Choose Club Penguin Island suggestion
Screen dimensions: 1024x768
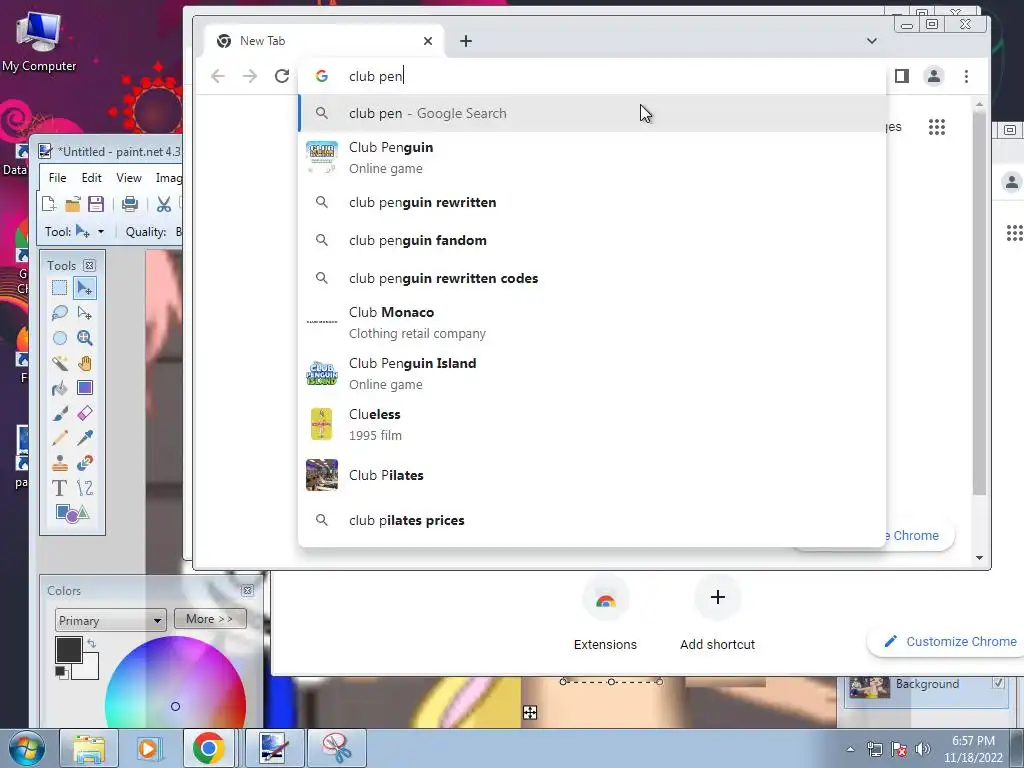tap(592, 374)
